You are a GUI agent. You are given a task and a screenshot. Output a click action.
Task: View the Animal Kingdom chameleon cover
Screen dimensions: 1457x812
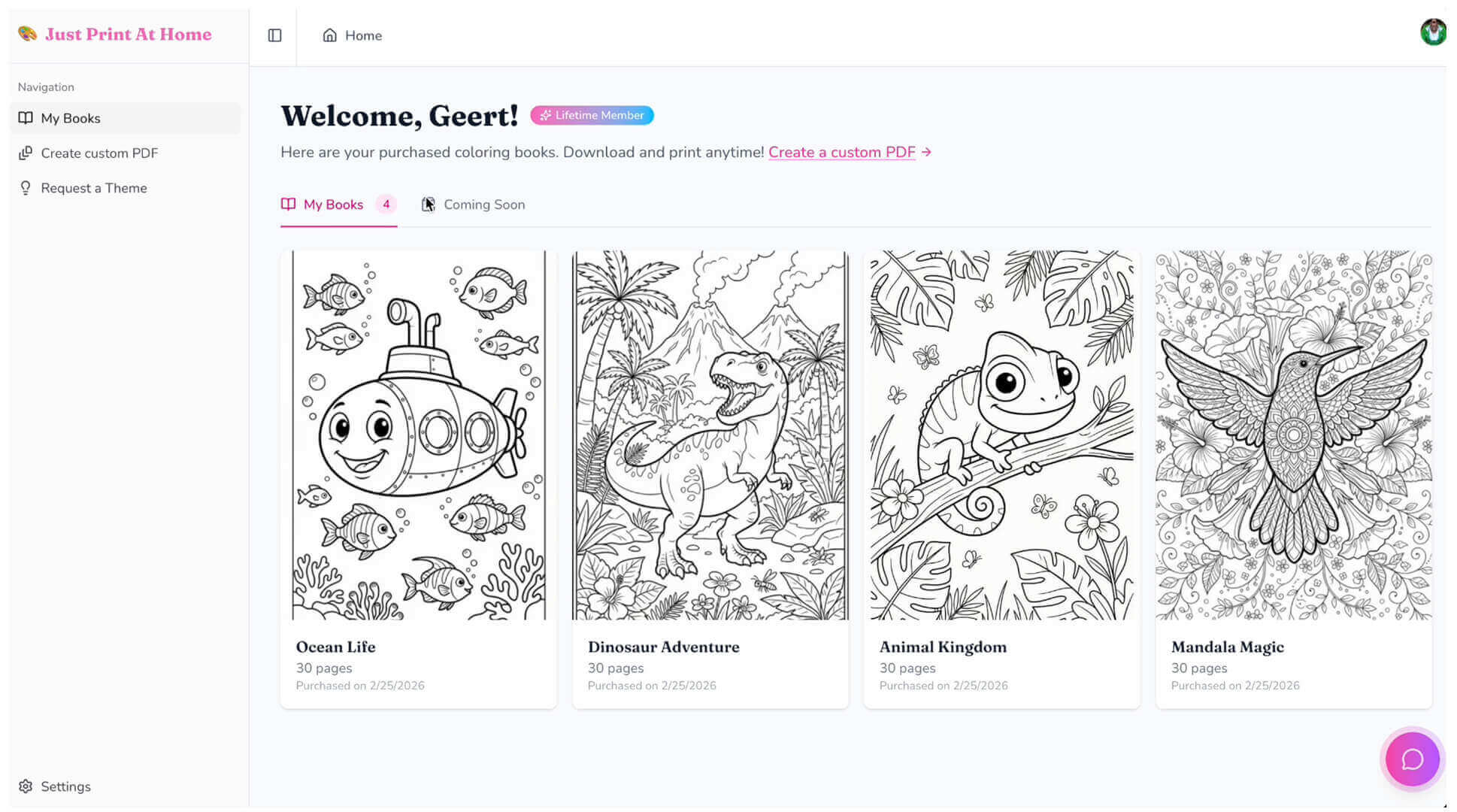tap(1001, 435)
